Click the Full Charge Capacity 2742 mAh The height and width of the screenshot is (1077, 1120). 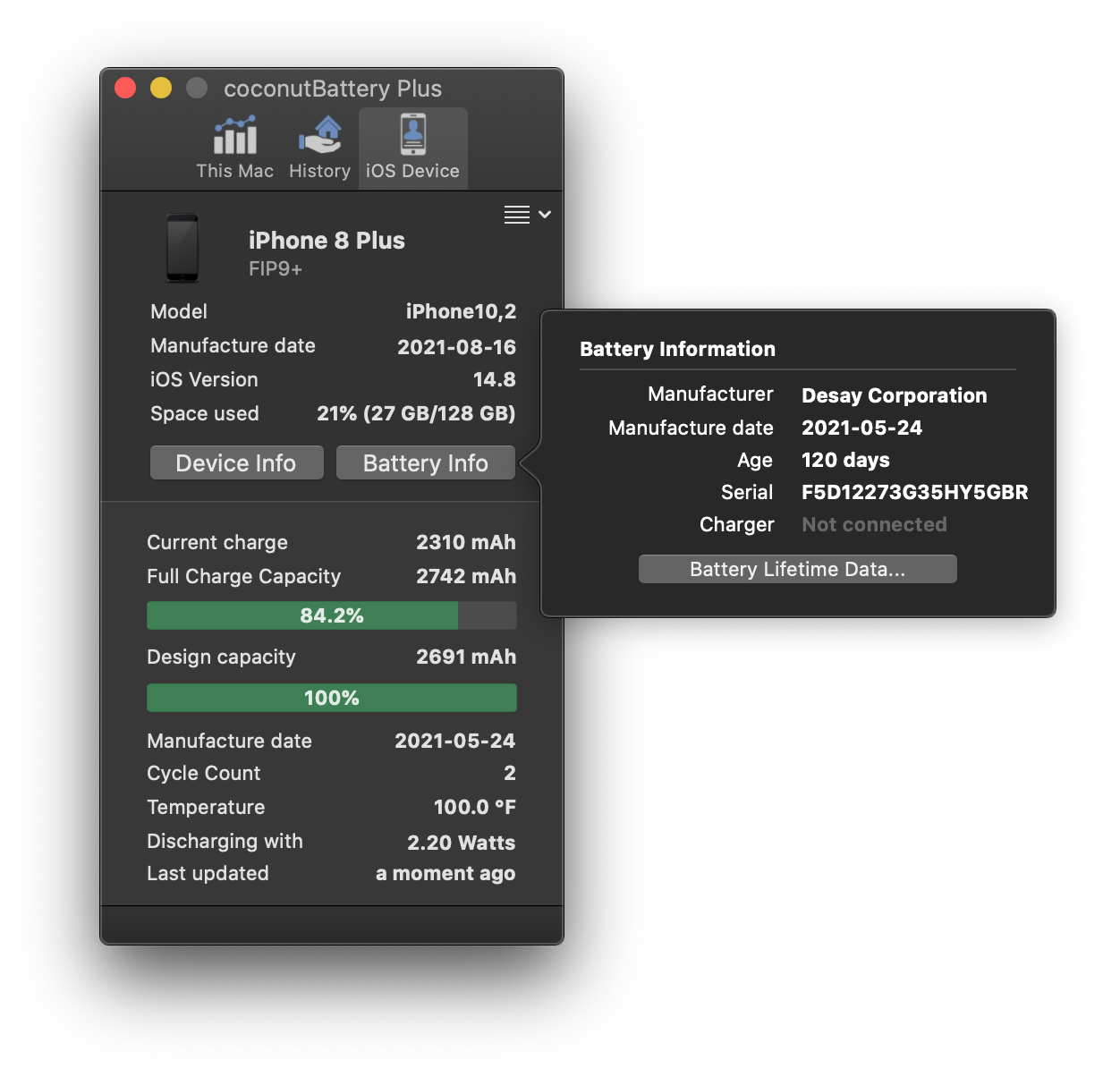click(465, 576)
